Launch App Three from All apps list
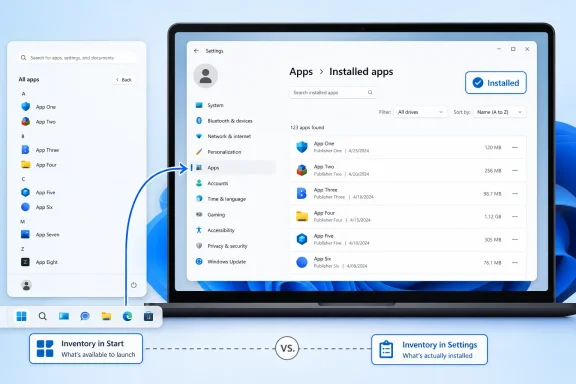Screen dimensions: 576x384 (x=40, y=150)
